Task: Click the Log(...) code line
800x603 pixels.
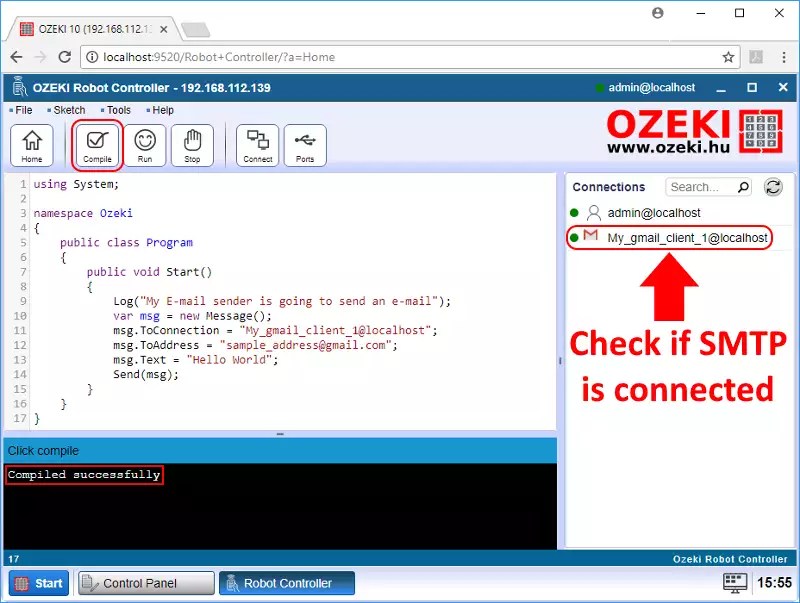Action: [282, 302]
